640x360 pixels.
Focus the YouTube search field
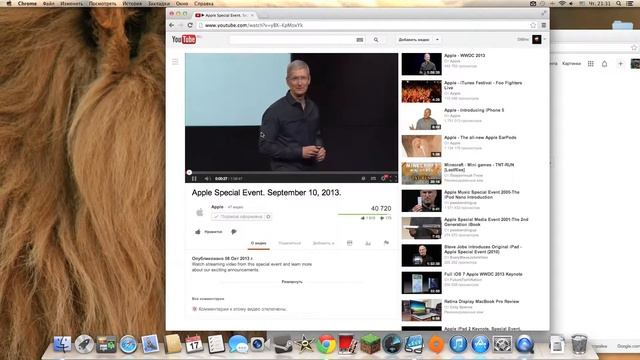click(292, 40)
